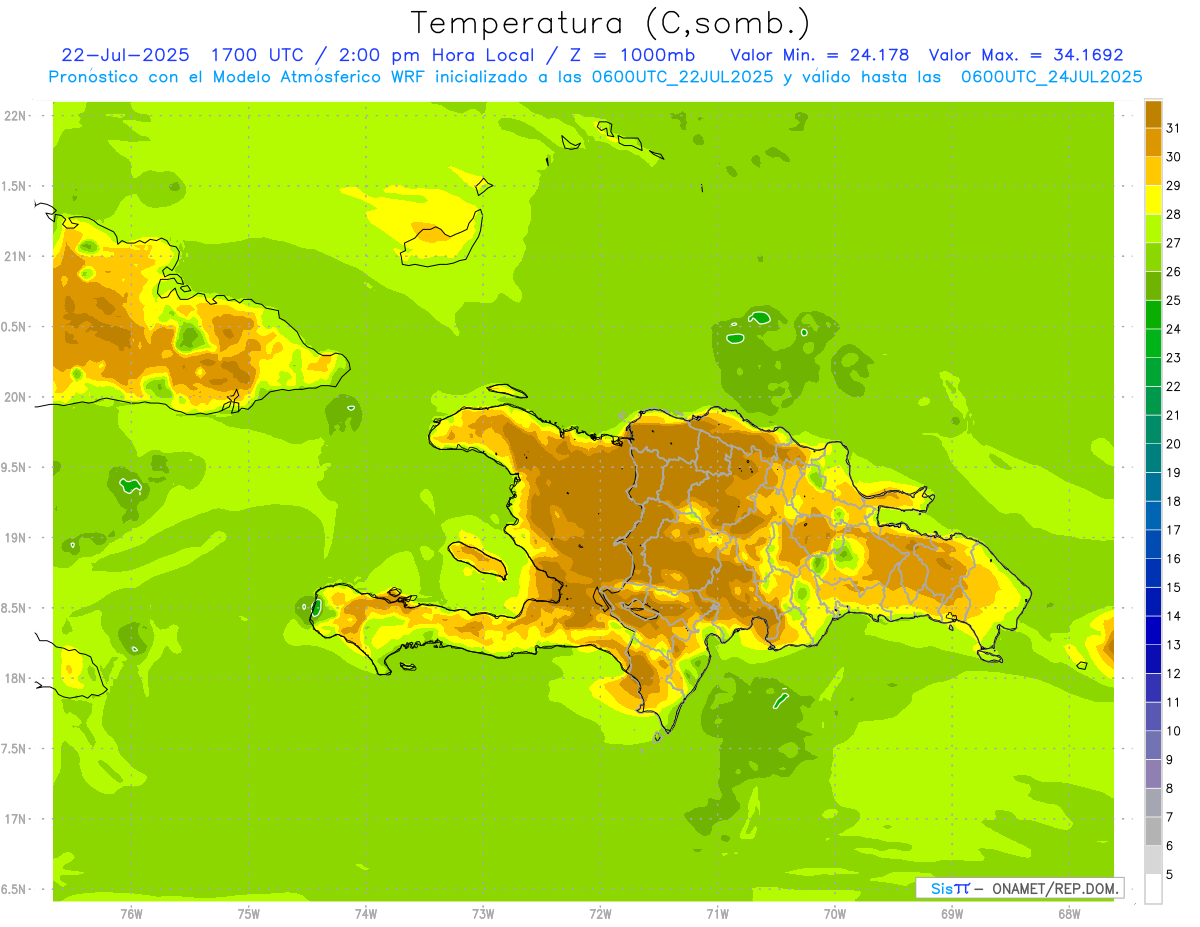Click latitude axis label 18N
1200x927 pixels.
[16, 678]
